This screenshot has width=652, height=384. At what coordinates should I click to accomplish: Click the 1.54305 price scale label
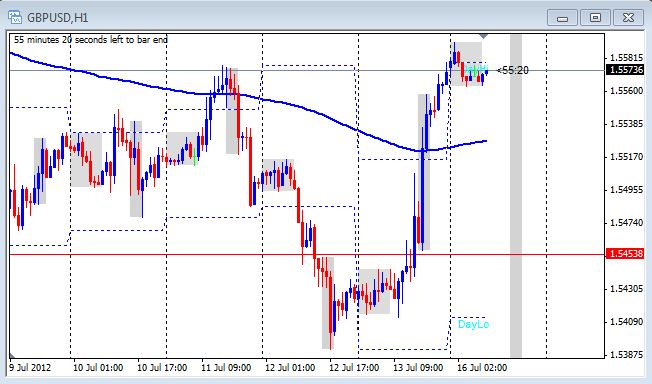click(626, 288)
